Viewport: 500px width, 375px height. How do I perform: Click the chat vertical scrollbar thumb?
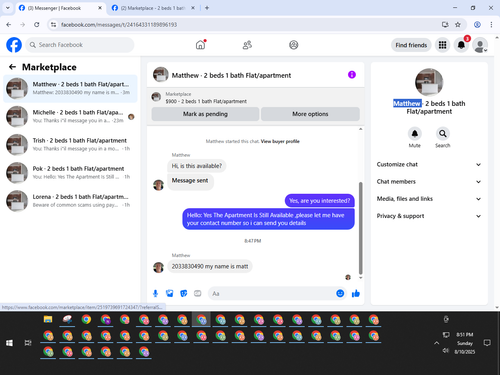click(360, 228)
